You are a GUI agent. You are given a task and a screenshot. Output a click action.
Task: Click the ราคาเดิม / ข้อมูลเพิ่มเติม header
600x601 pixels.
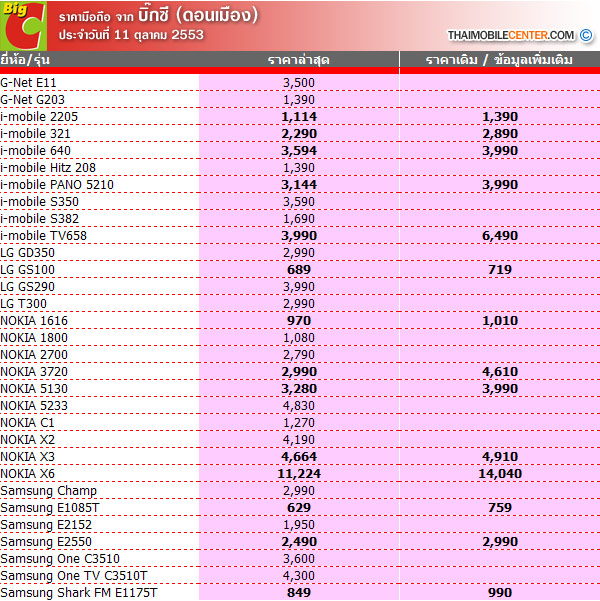pos(499,60)
